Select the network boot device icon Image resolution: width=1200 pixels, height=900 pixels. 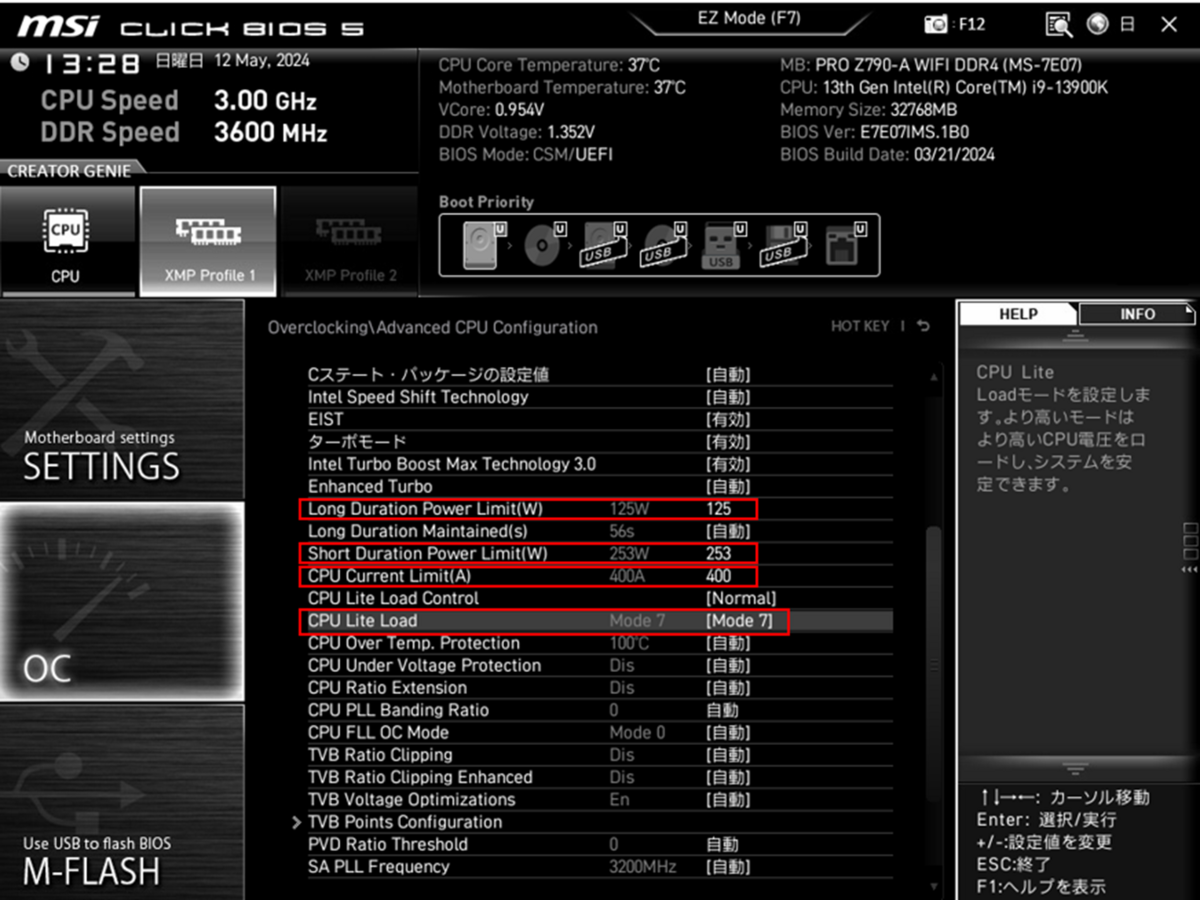pyautogui.click(x=843, y=246)
